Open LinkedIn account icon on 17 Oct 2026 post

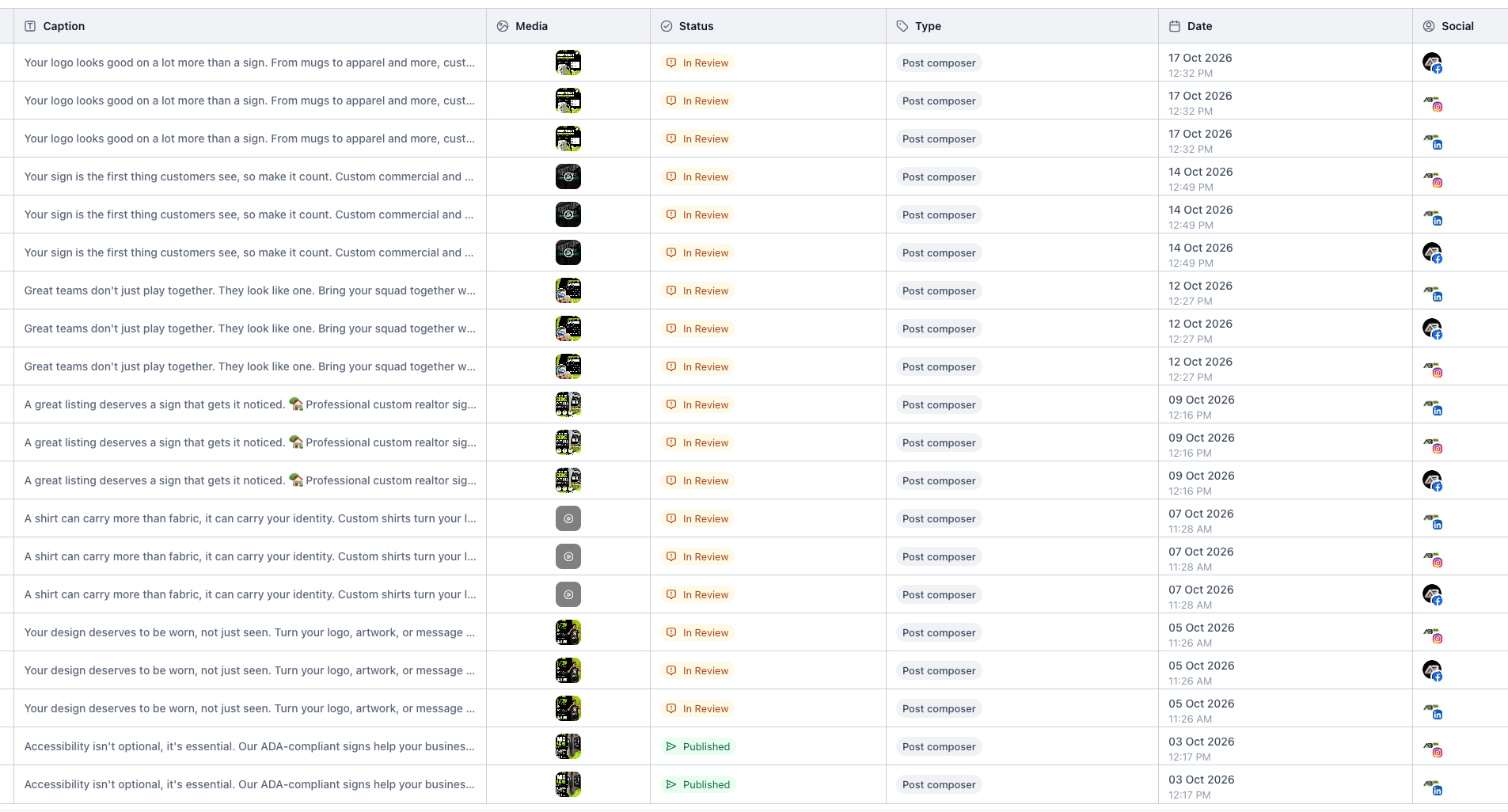(1432, 141)
